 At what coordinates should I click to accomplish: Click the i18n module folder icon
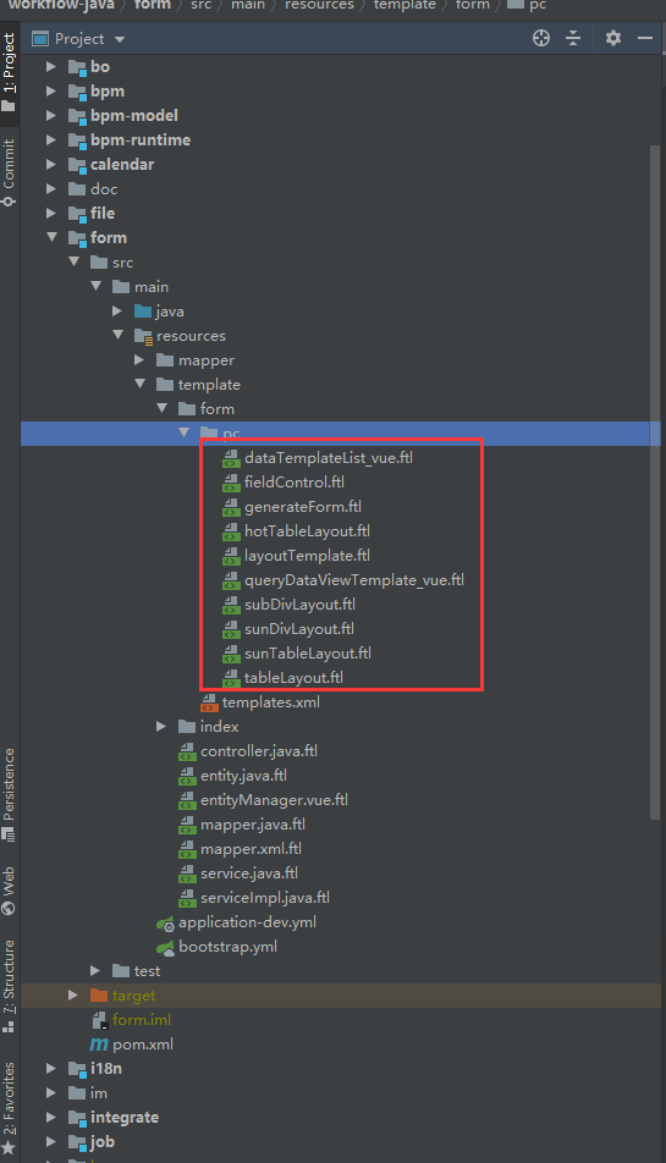pyautogui.click(x=77, y=1069)
